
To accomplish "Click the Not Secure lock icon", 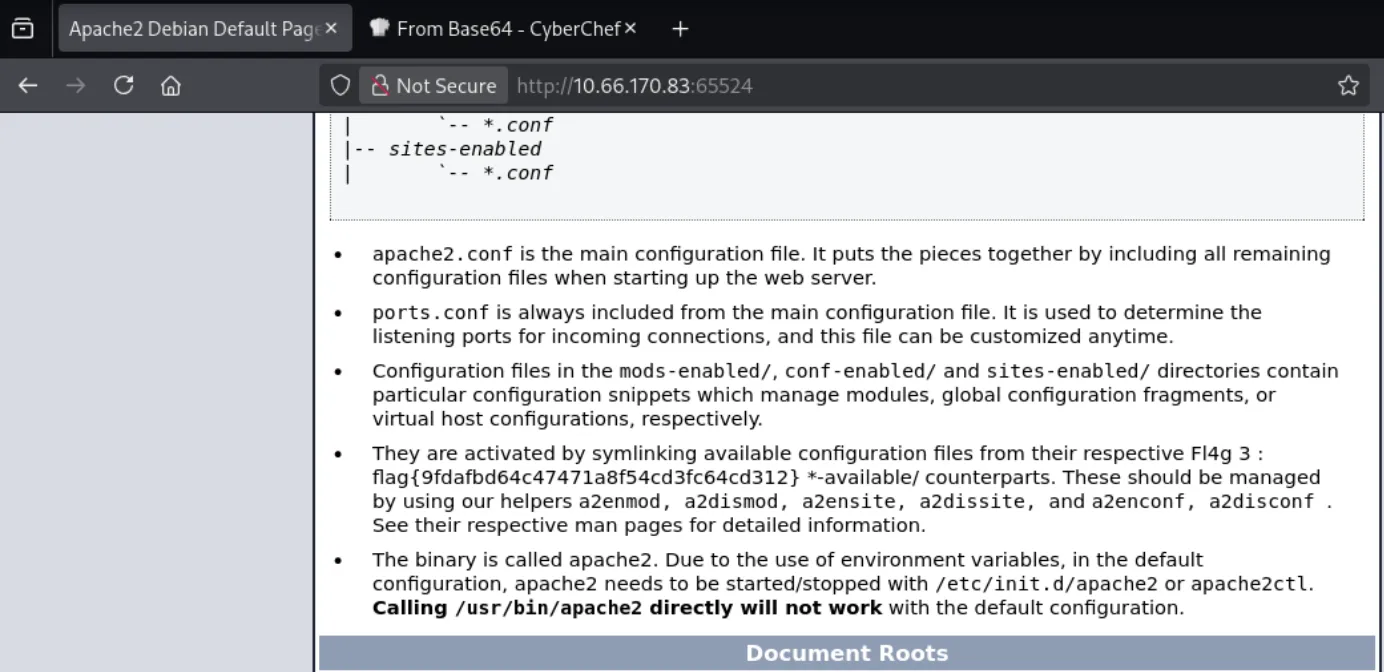I will pos(379,86).
